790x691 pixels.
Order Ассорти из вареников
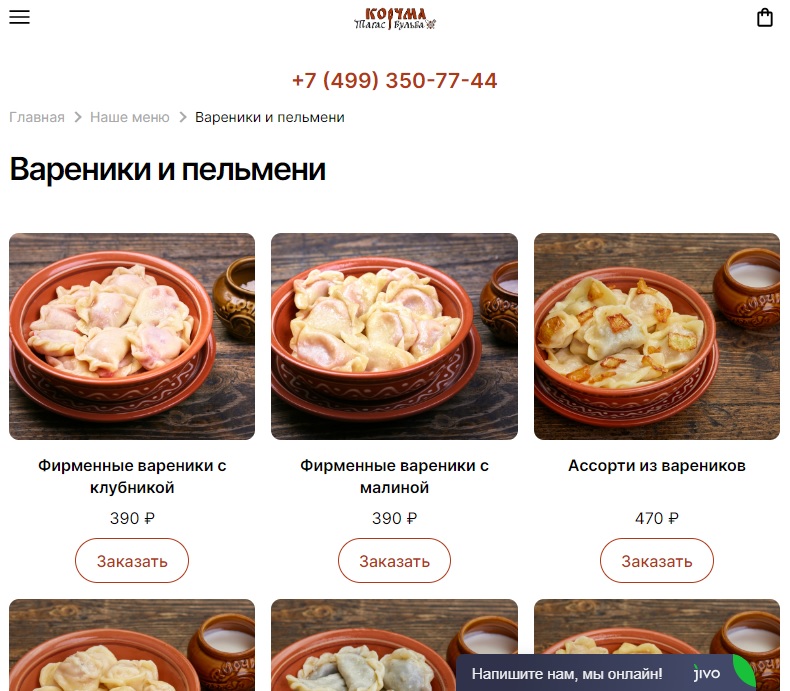(x=656, y=561)
